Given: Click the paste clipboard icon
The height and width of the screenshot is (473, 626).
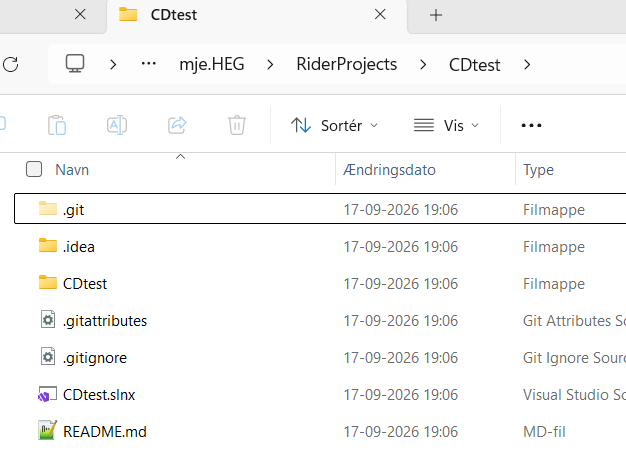Looking at the screenshot, I should pos(57,125).
